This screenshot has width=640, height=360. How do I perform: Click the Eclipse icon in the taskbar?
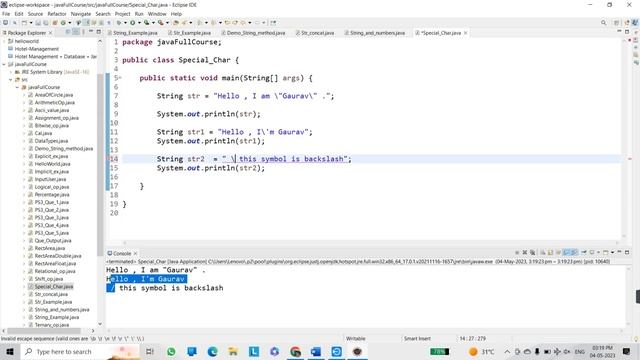[357, 351]
